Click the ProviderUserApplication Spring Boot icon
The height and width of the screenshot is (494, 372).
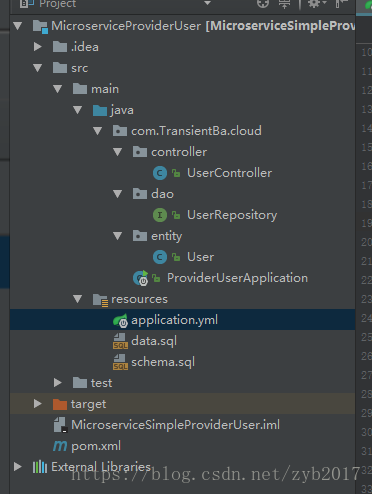[x=141, y=278]
